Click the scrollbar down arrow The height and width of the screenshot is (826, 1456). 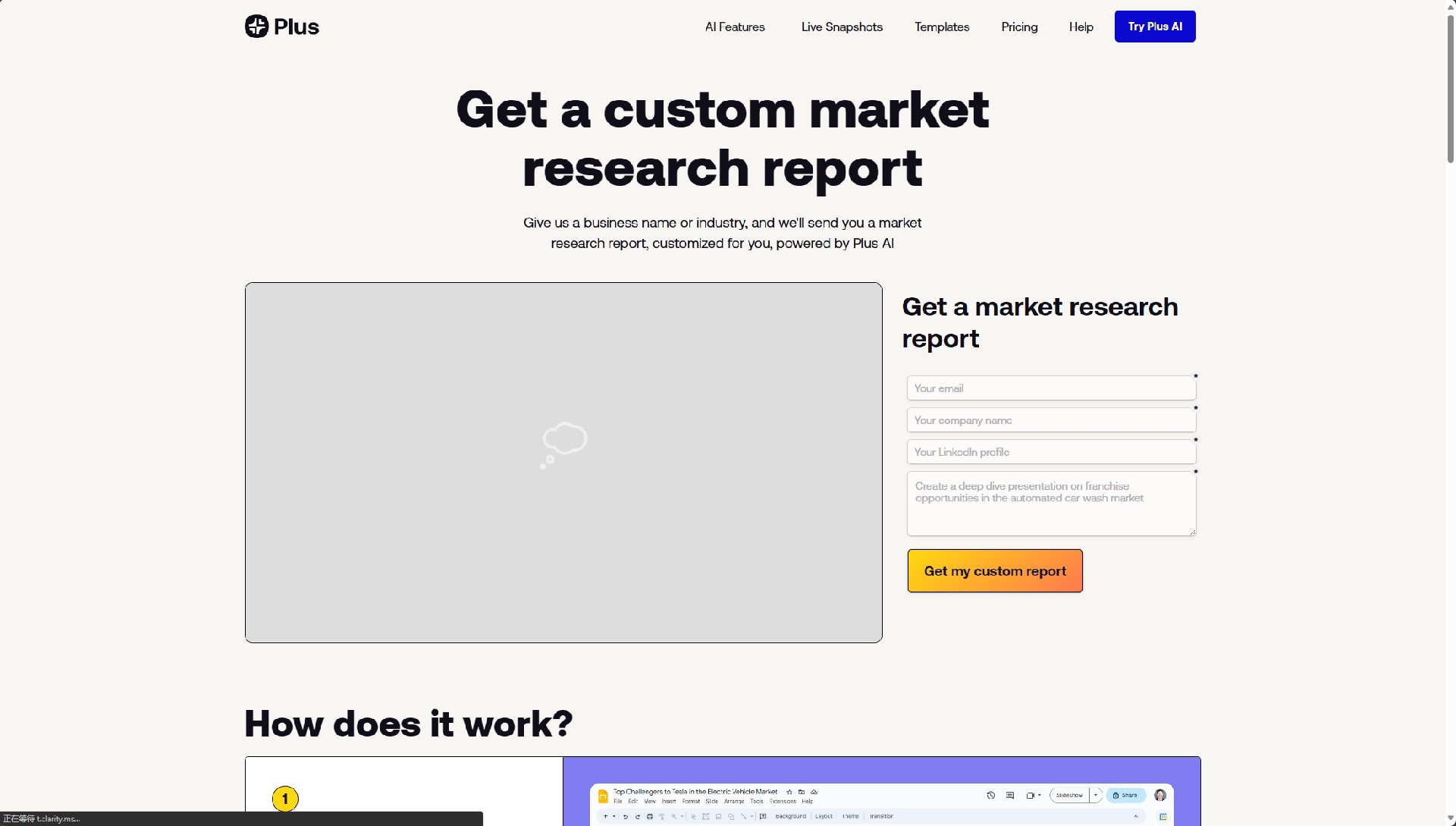pyautogui.click(x=1450, y=819)
